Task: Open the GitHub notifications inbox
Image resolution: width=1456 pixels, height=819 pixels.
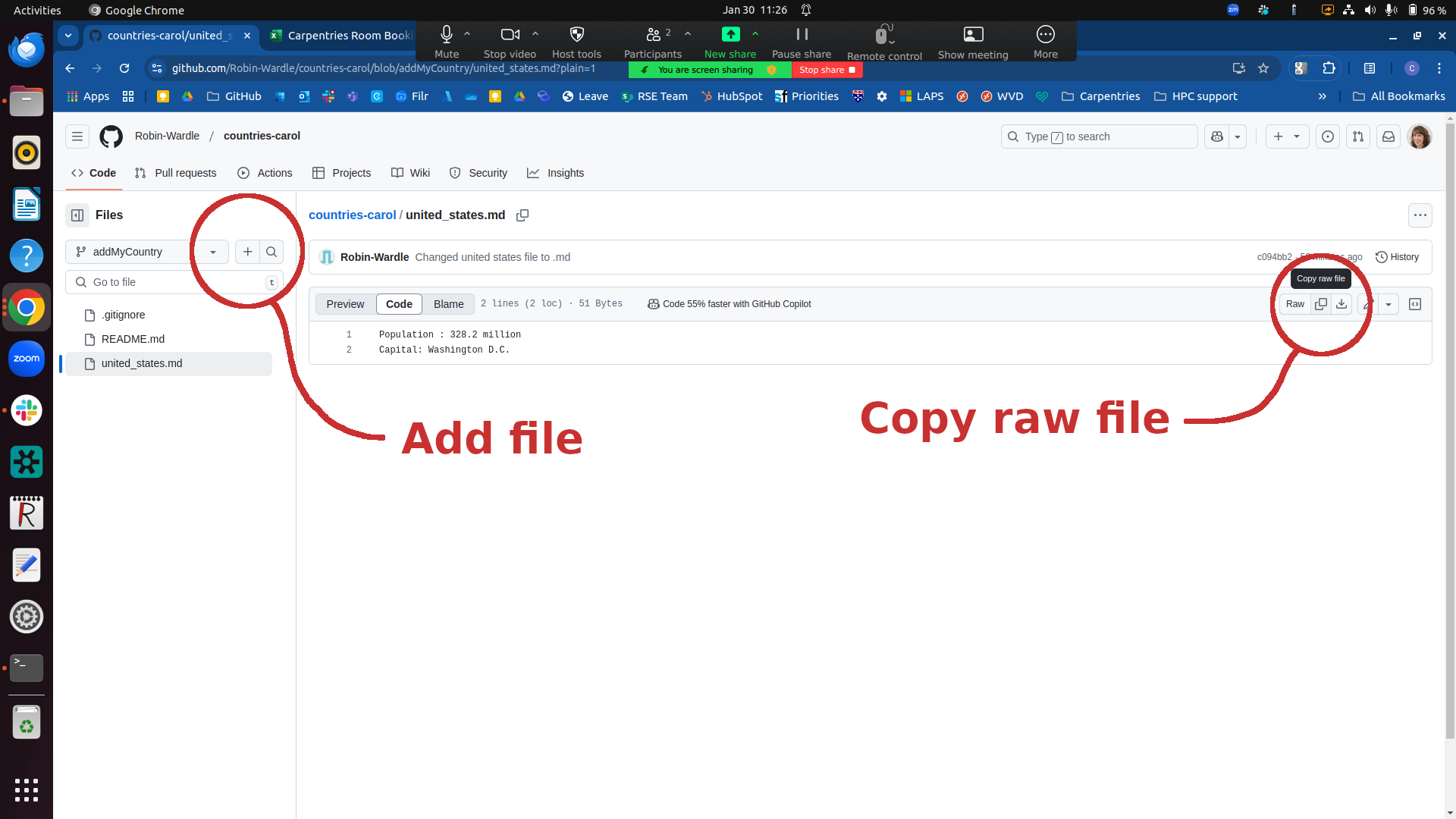Action: pos(1389,136)
